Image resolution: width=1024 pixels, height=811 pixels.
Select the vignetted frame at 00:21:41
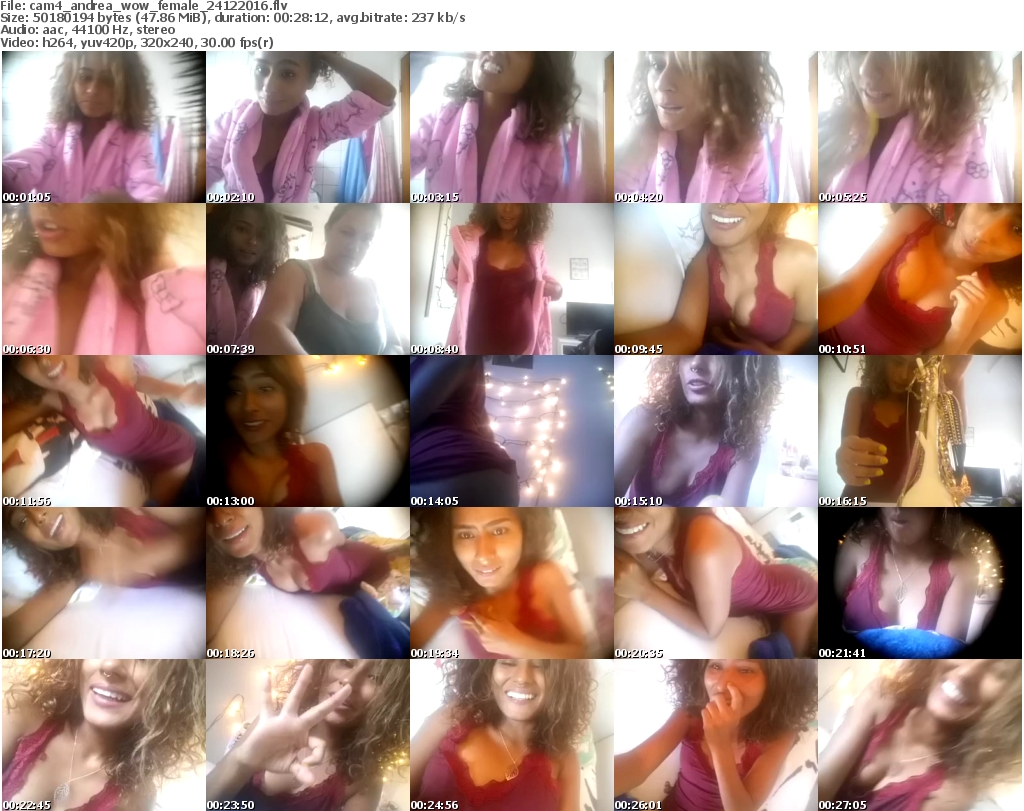click(x=920, y=584)
